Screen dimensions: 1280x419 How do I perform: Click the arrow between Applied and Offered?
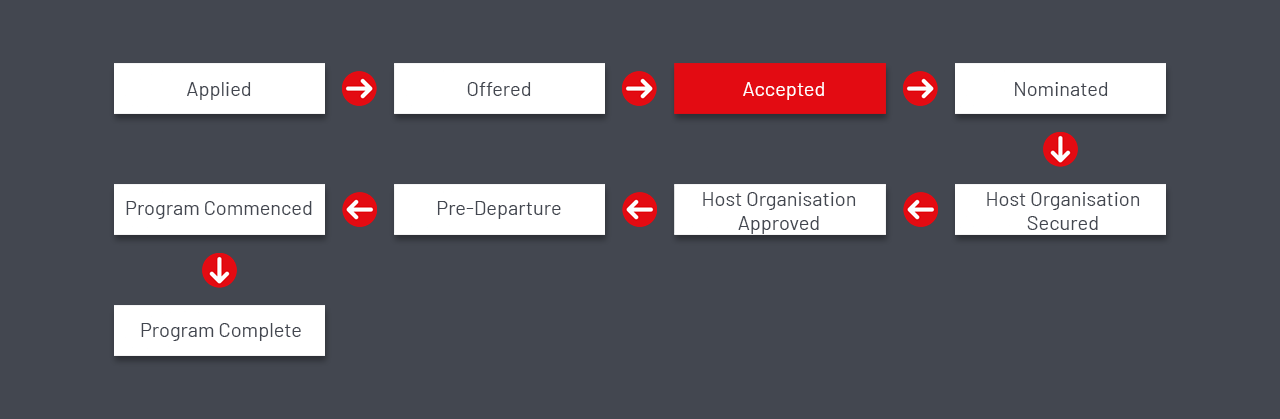pos(359,88)
